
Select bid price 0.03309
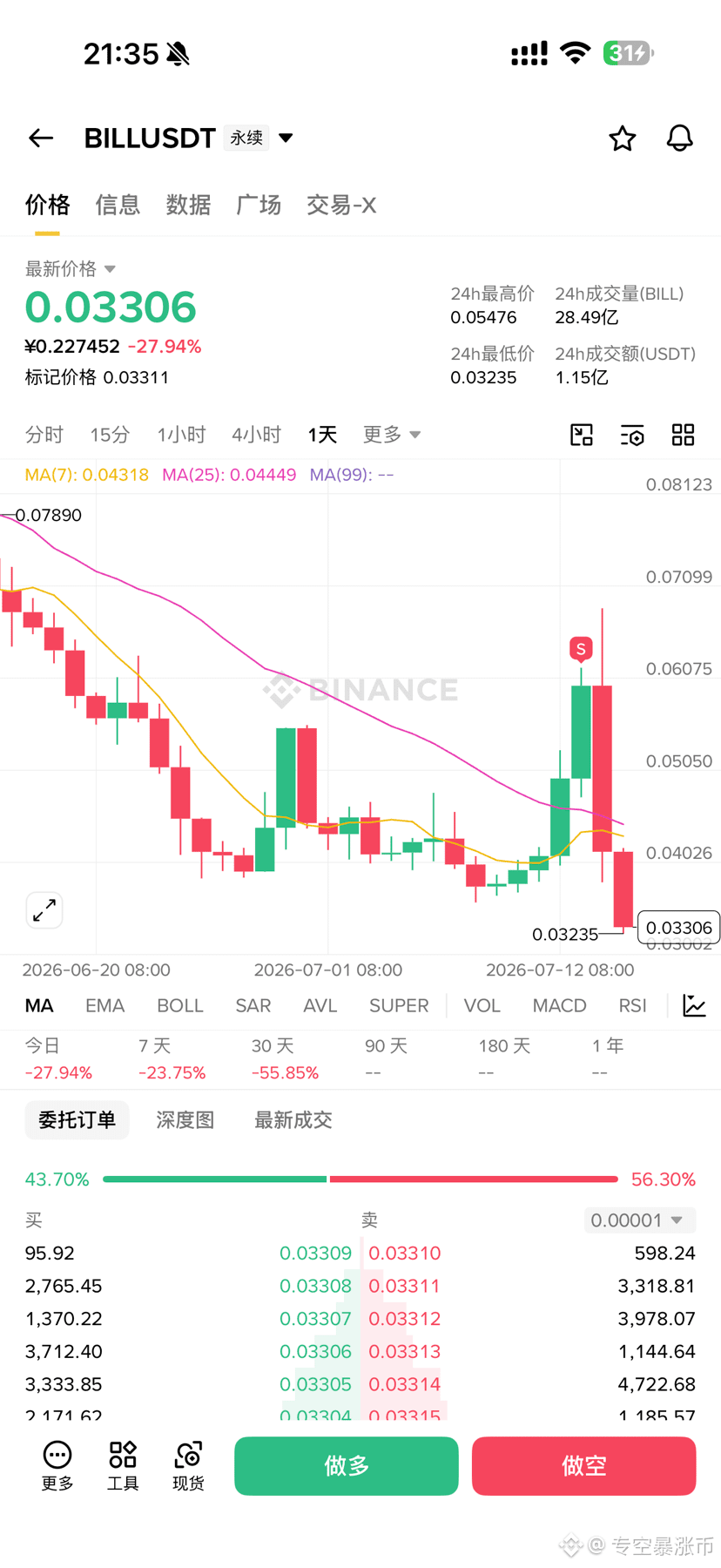pyautogui.click(x=315, y=1253)
